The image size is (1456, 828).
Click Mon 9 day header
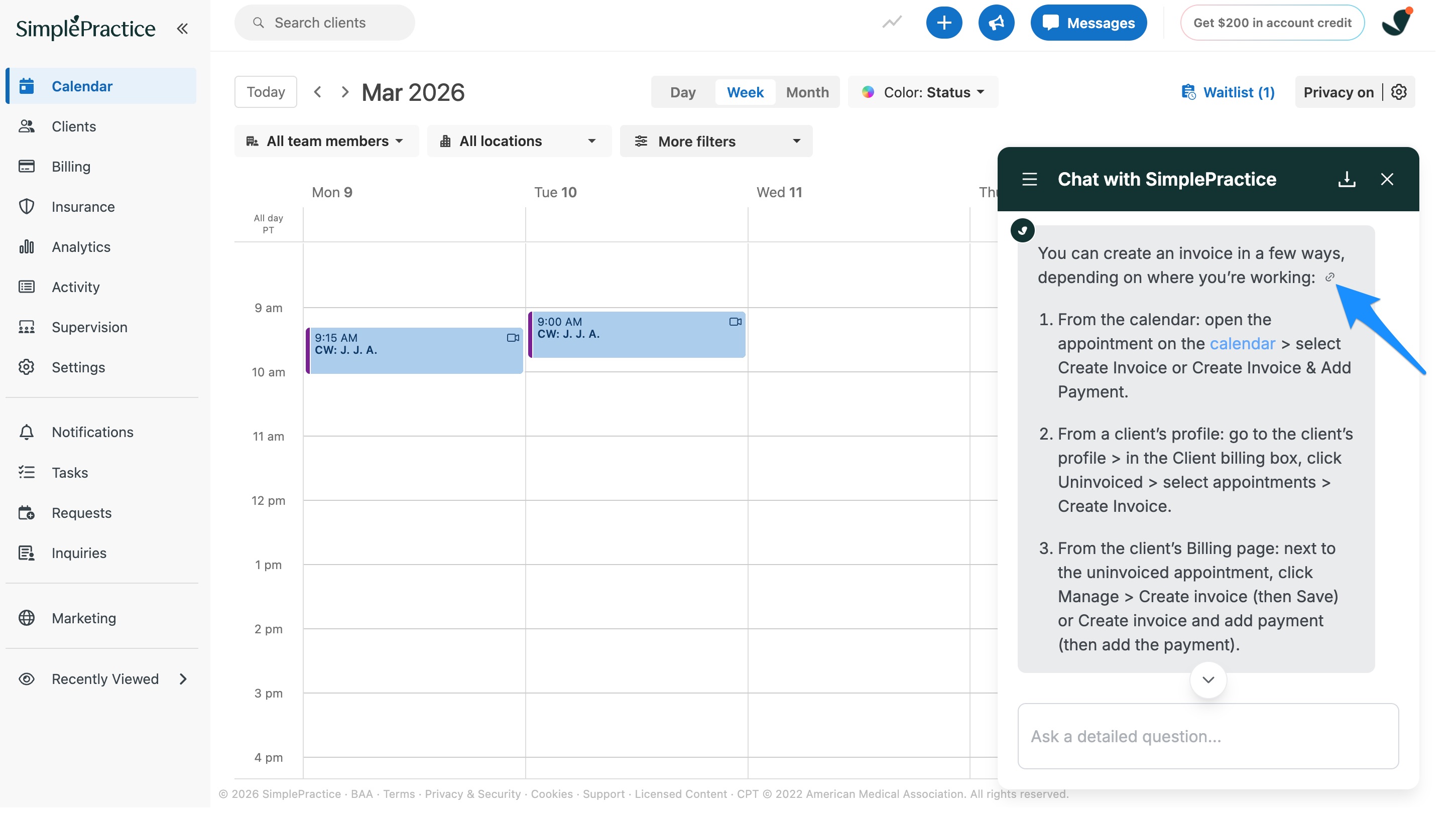coord(332,192)
